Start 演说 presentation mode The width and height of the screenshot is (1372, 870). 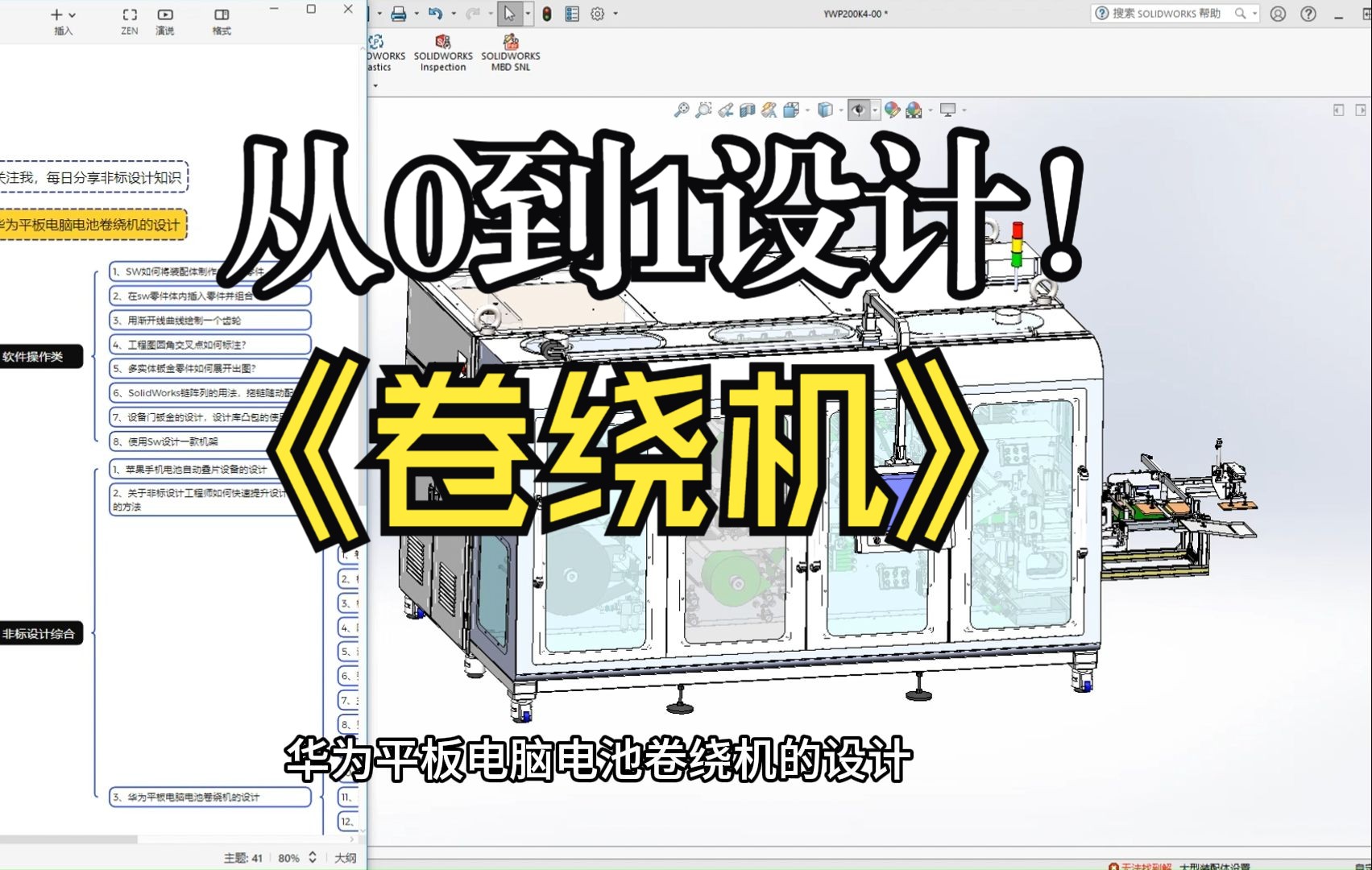[x=165, y=22]
